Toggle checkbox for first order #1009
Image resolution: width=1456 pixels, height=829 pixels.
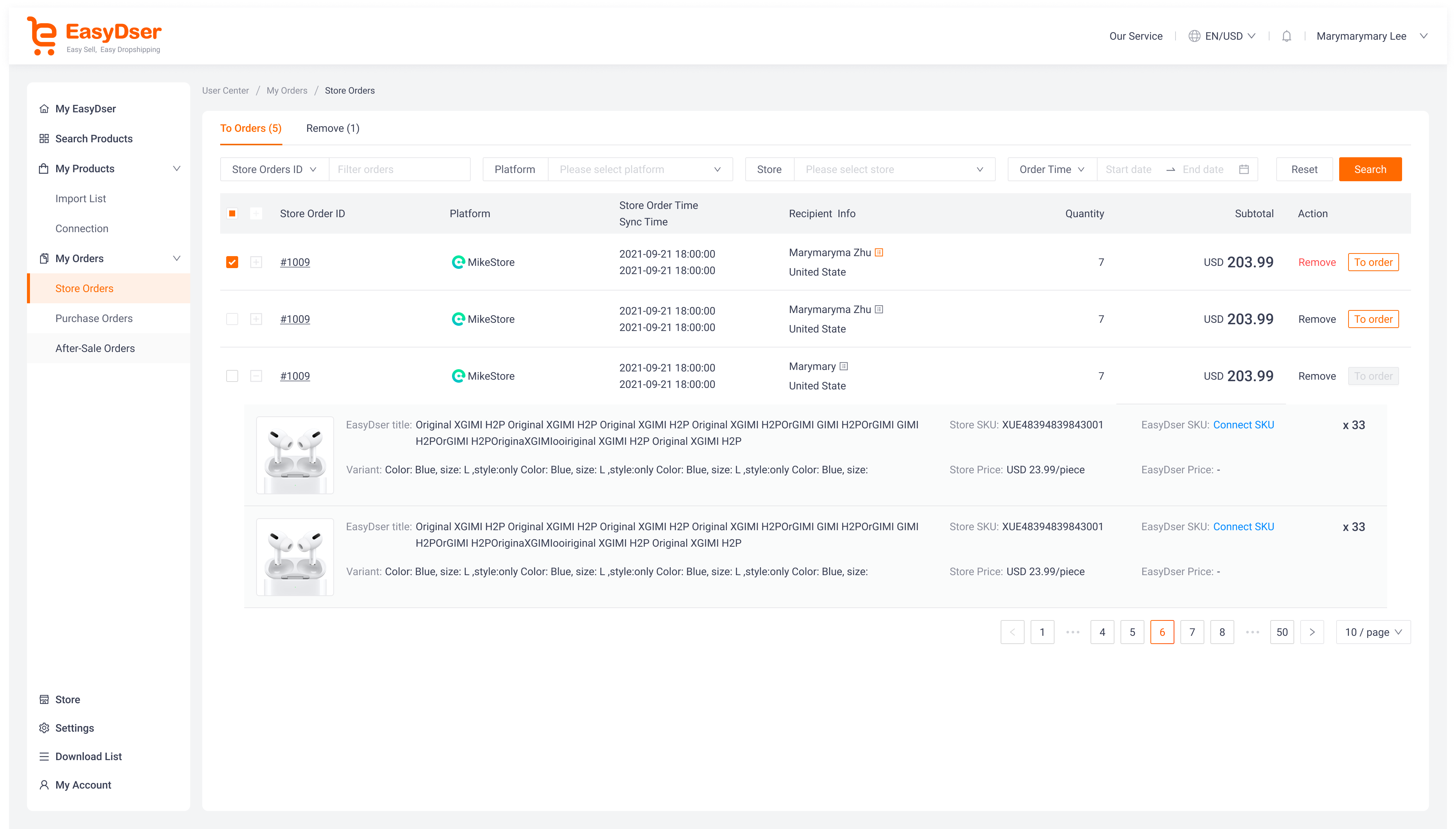coord(232,262)
